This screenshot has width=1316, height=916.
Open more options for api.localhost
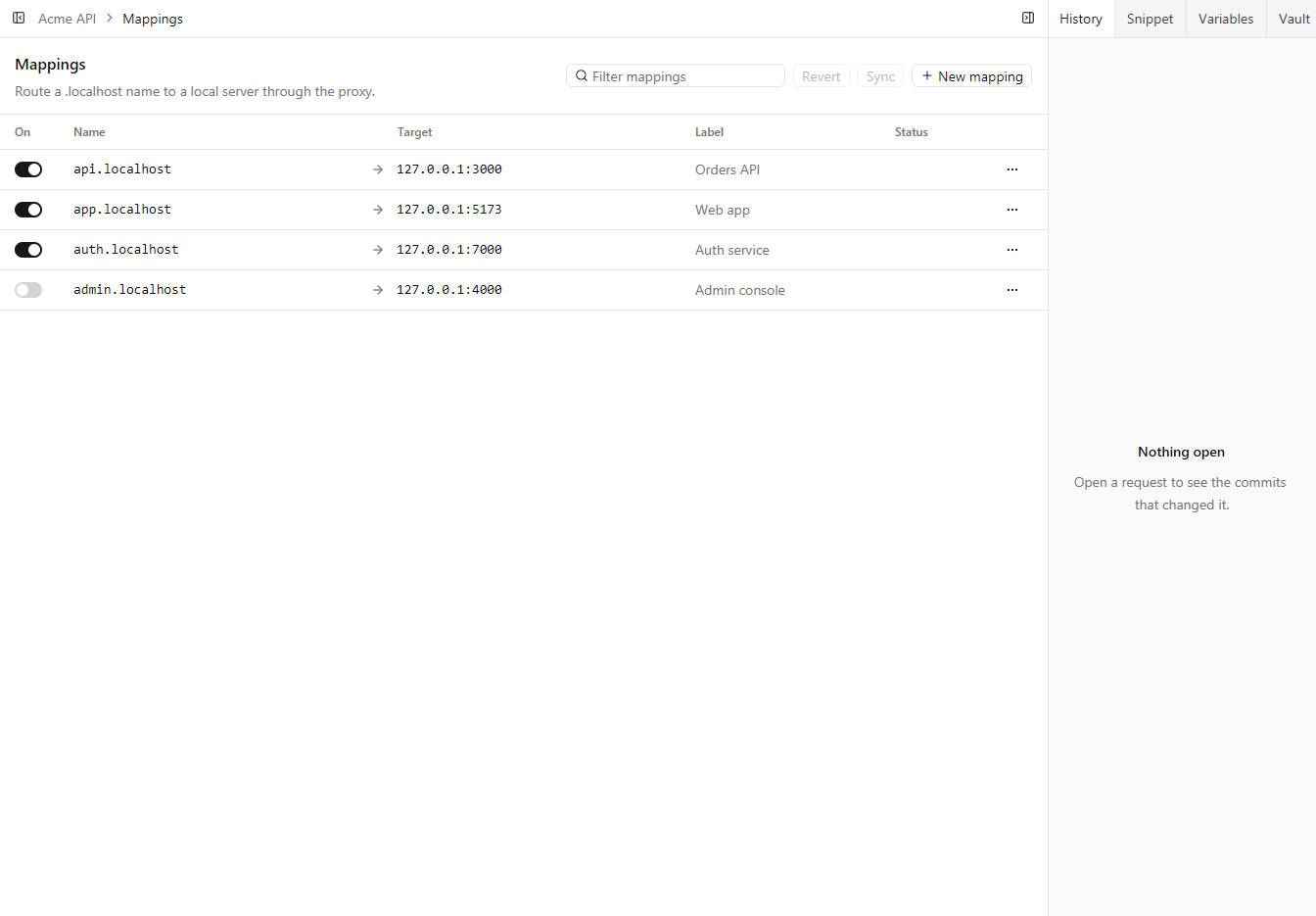pos(1012,169)
